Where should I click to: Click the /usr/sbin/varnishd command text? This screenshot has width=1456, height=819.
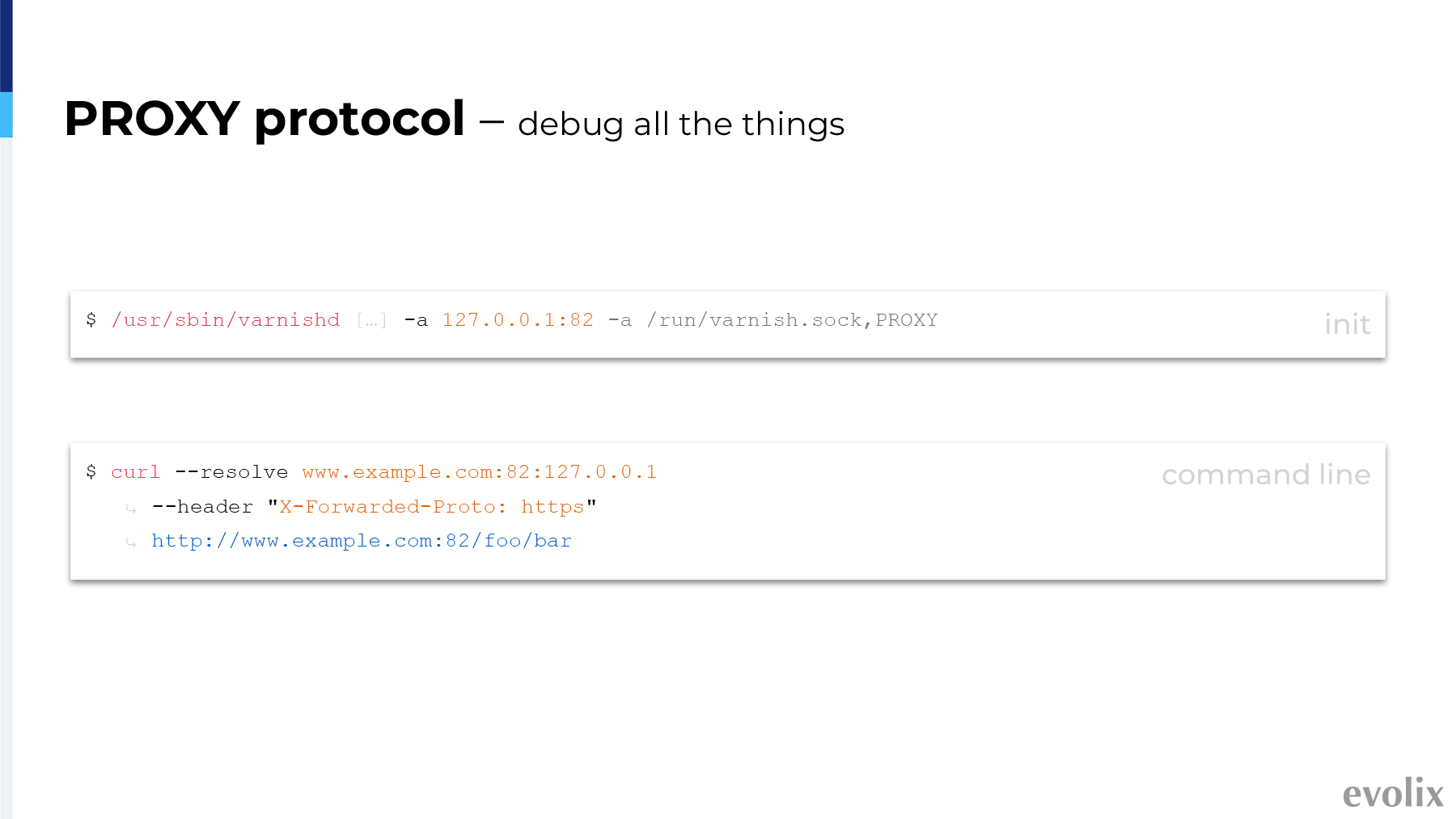pos(226,320)
